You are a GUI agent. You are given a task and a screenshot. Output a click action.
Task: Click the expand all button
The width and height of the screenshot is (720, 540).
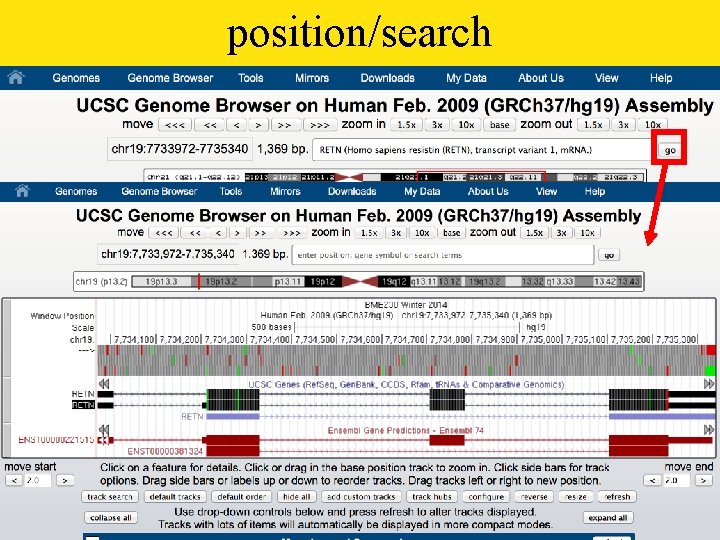click(608, 518)
